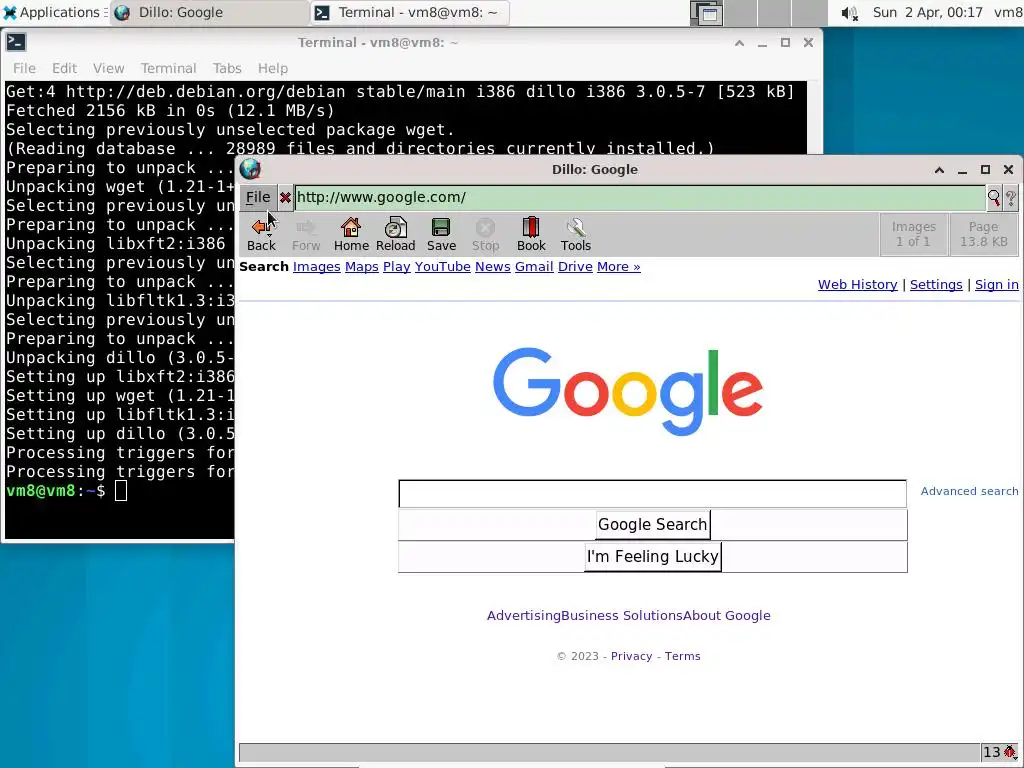Screen dimensions: 1024x768
Task: Click the terminal prompt vm8@vm8:~$
Action: point(56,490)
